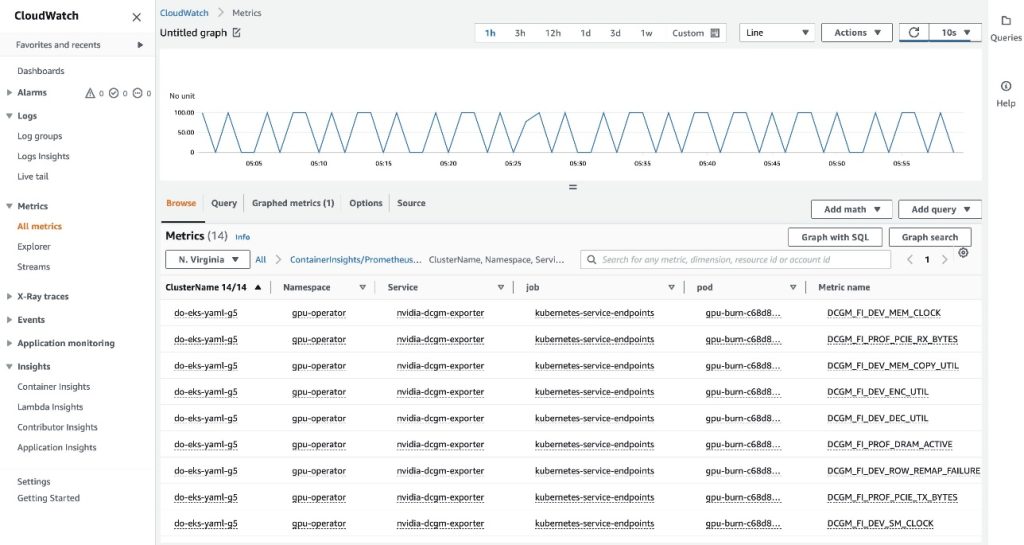Screen dimensions: 1024x545
Task: Open the Queries panel icon
Action: 1006,21
